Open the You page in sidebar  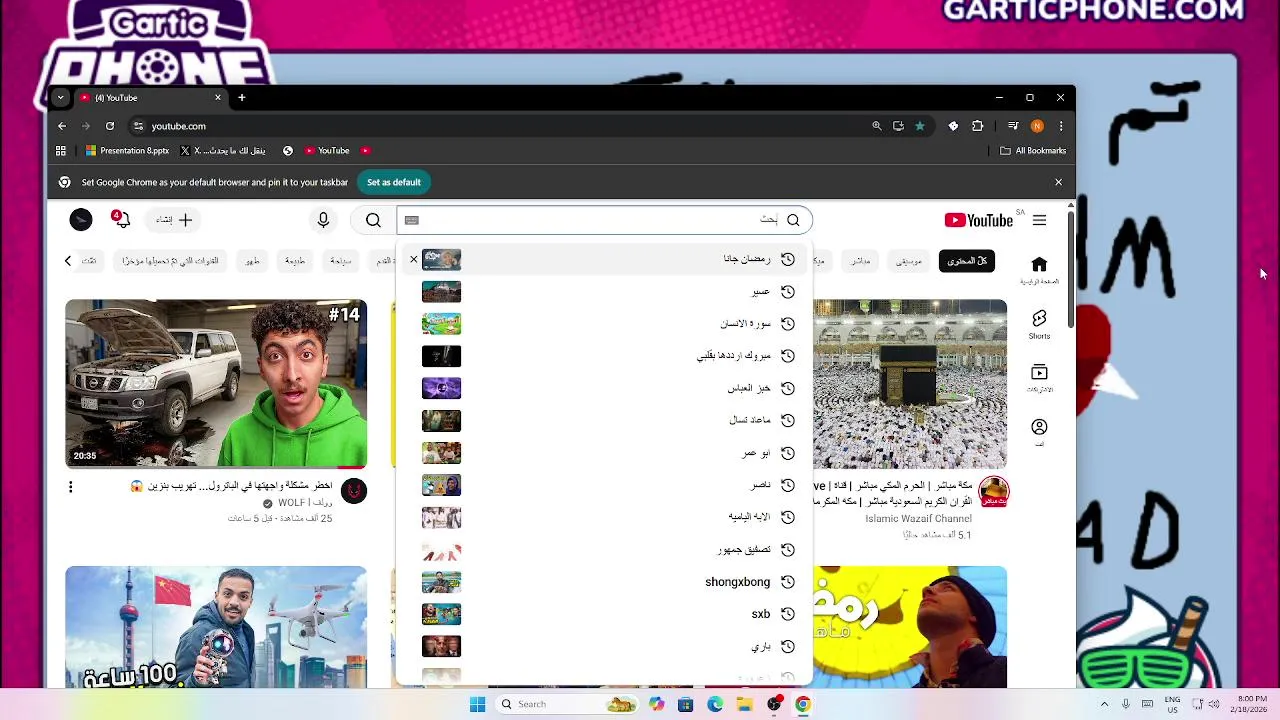(x=1039, y=432)
